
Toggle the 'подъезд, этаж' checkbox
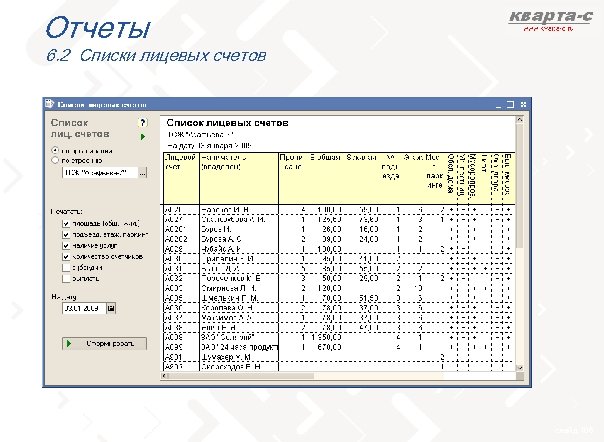click(66, 235)
